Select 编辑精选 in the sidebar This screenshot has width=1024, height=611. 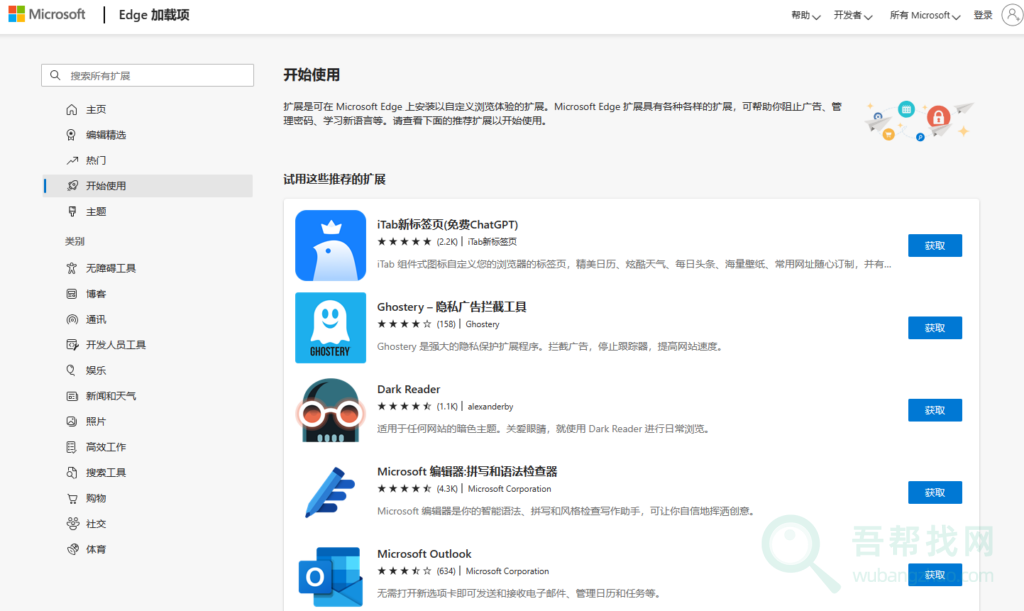105,135
